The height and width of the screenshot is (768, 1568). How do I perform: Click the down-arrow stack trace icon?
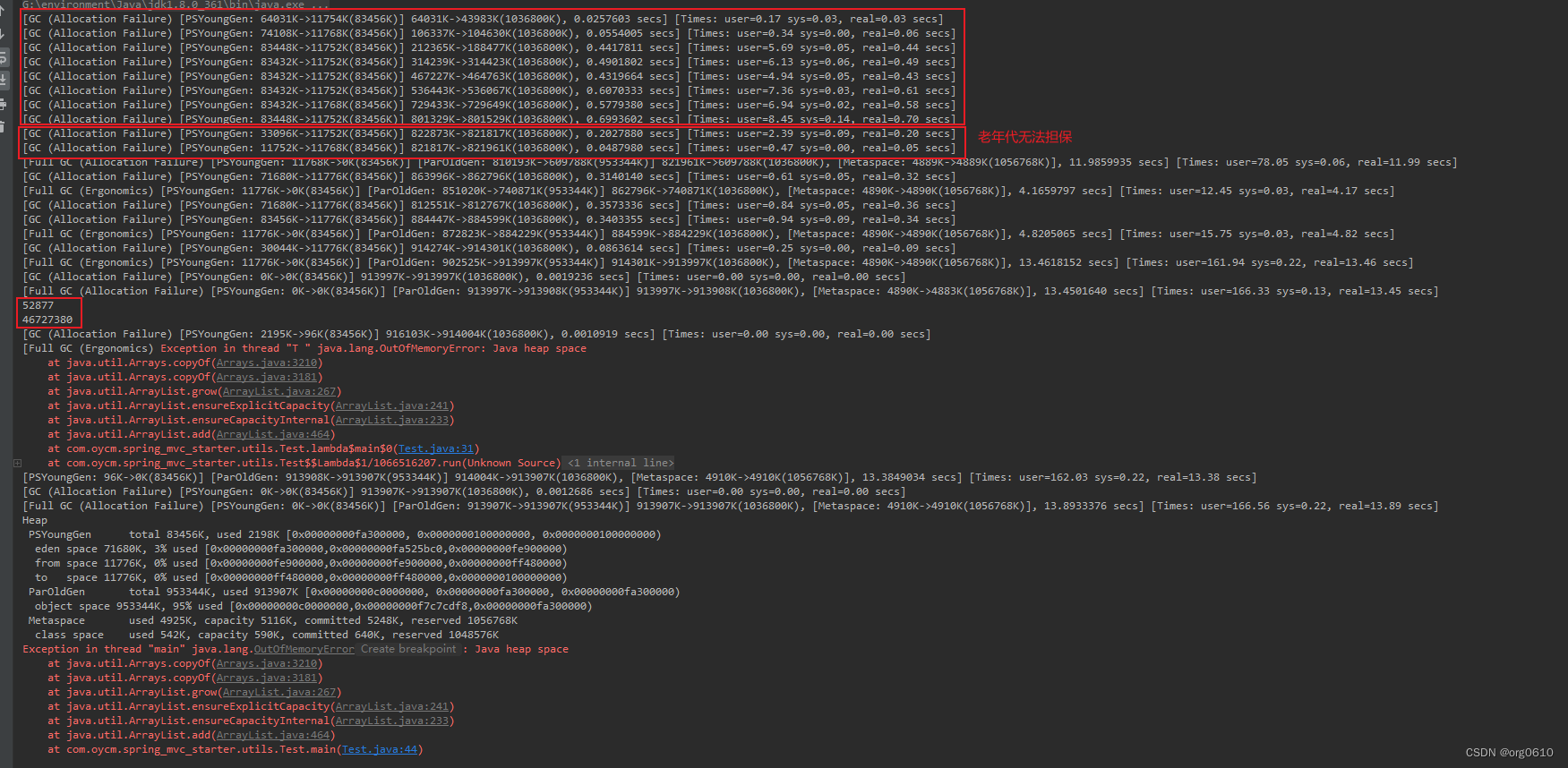[x=4, y=35]
